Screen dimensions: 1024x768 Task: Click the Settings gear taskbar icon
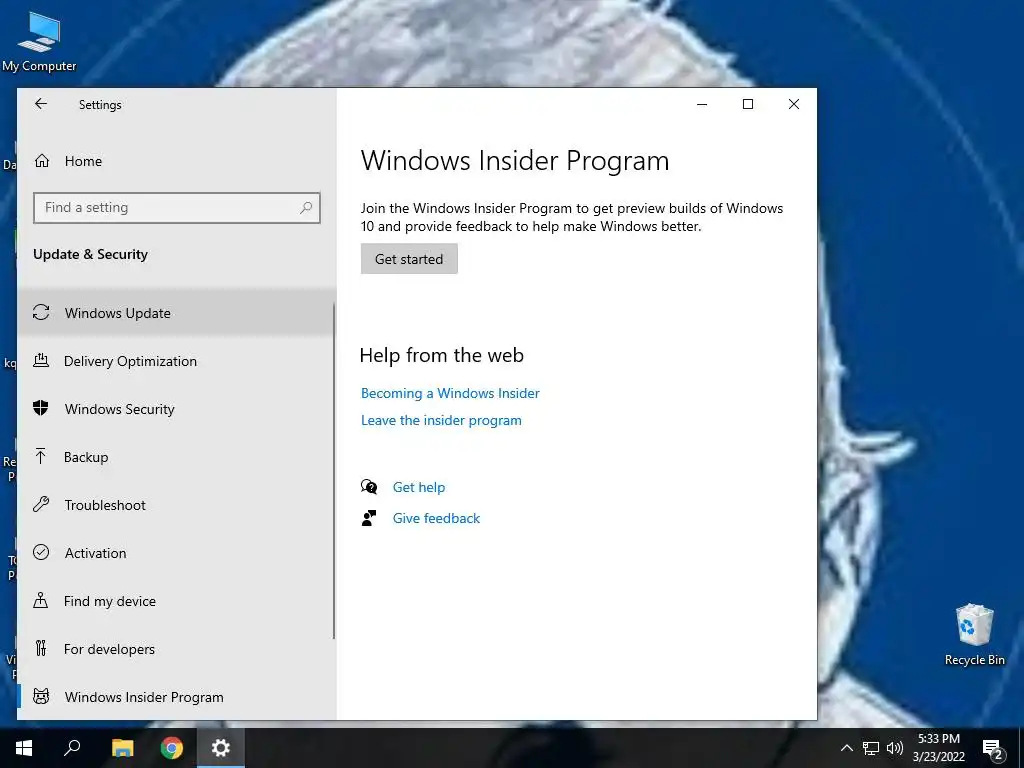tap(221, 748)
